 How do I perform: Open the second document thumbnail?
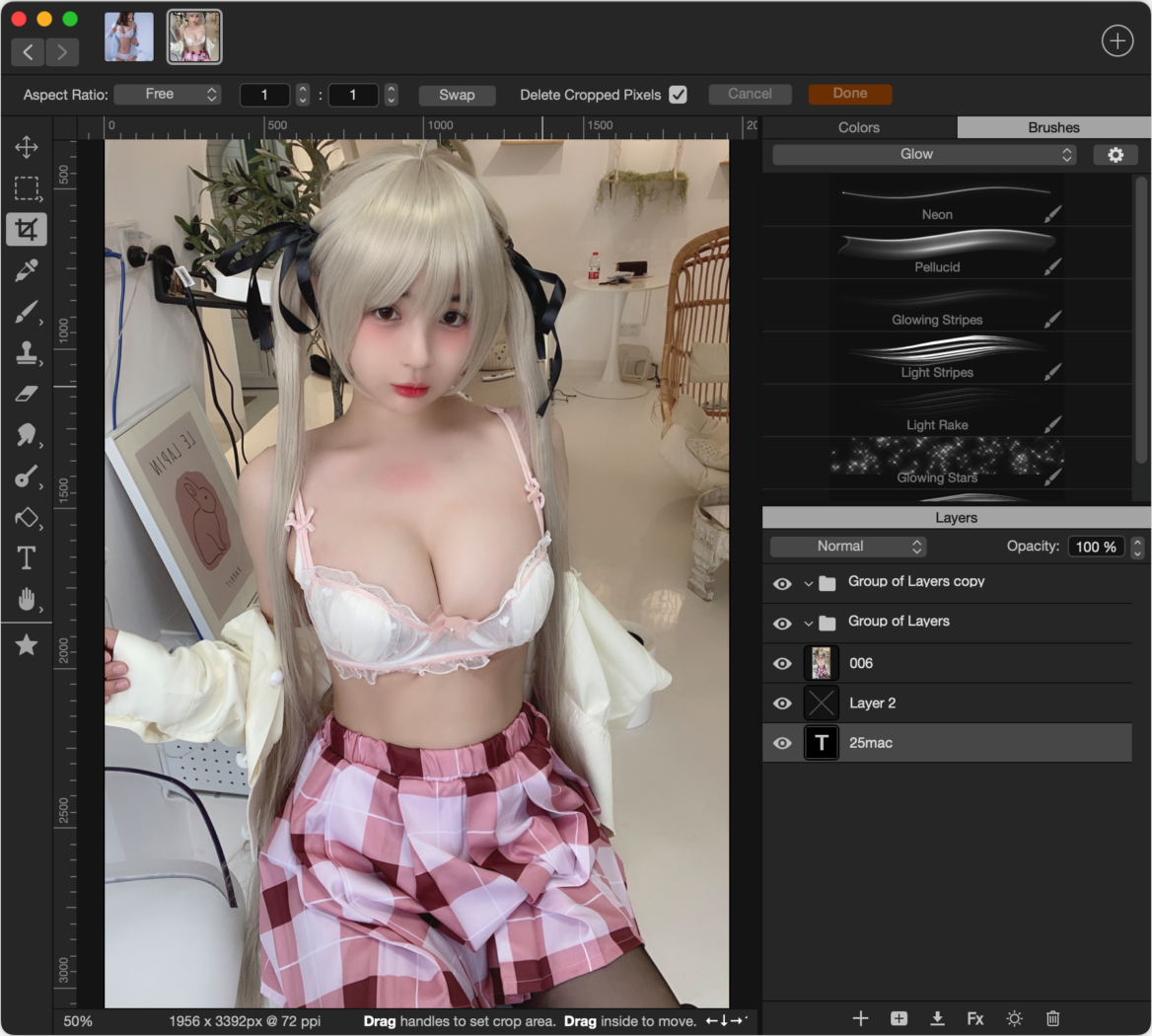[x=194, y=37]
